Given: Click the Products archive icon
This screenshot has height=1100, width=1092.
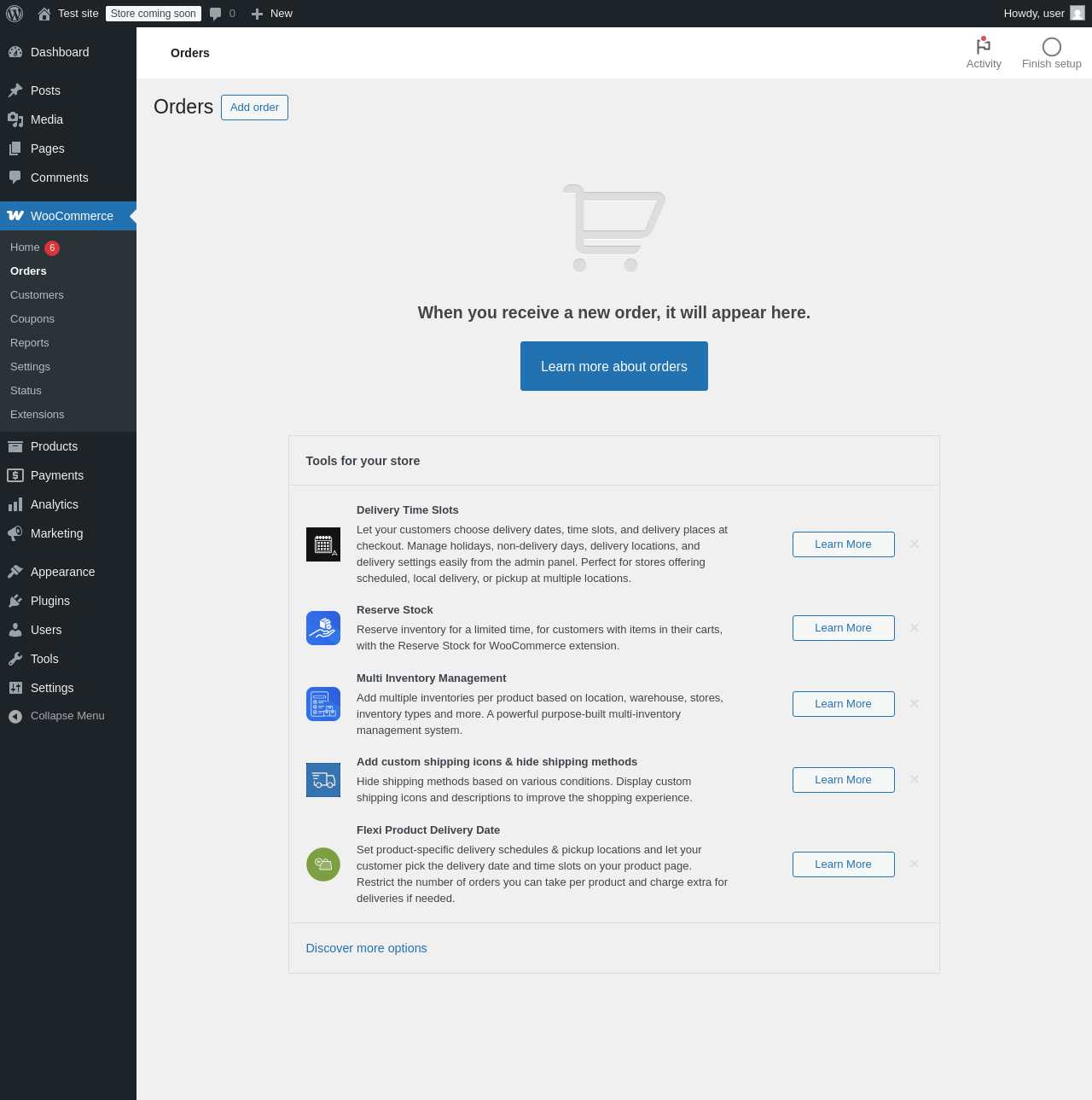Looking at the screenshot, I should 15,446.
